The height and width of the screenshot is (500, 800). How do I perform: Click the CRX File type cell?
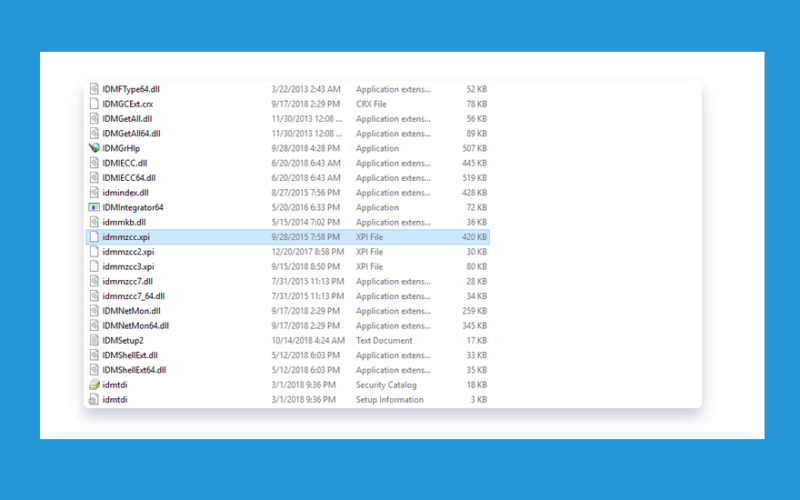371,104
